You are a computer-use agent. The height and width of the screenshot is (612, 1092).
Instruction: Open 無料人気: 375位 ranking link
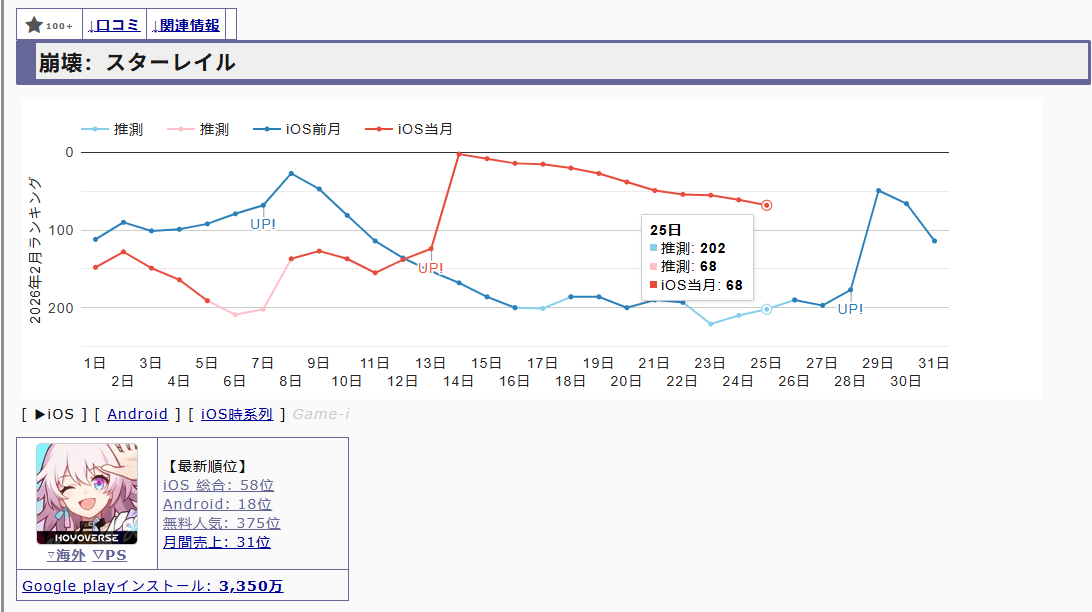[221, 523]
